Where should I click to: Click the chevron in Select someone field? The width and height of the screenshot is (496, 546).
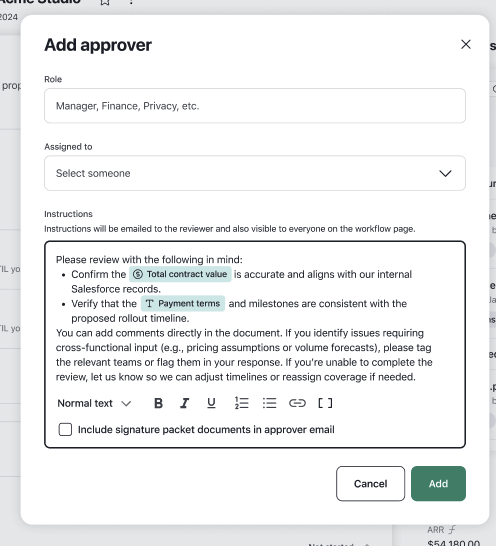445,173
